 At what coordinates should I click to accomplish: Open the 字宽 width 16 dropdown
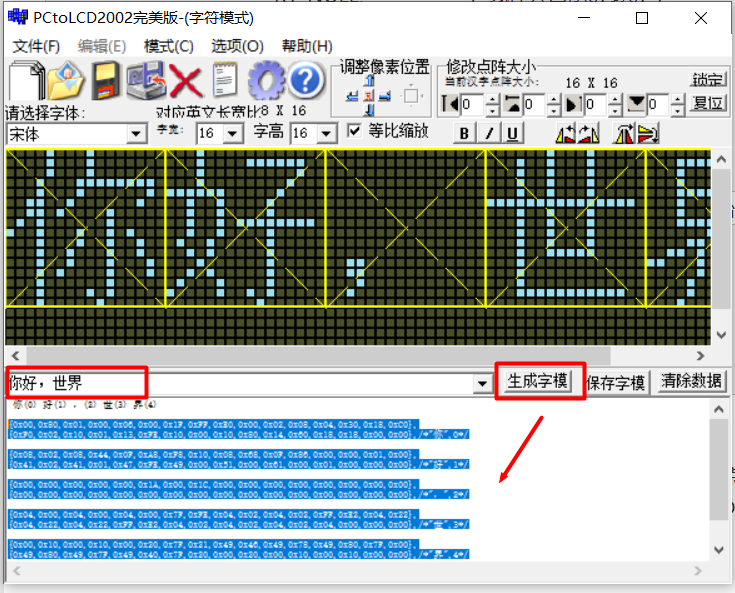[x=232, y=134]
